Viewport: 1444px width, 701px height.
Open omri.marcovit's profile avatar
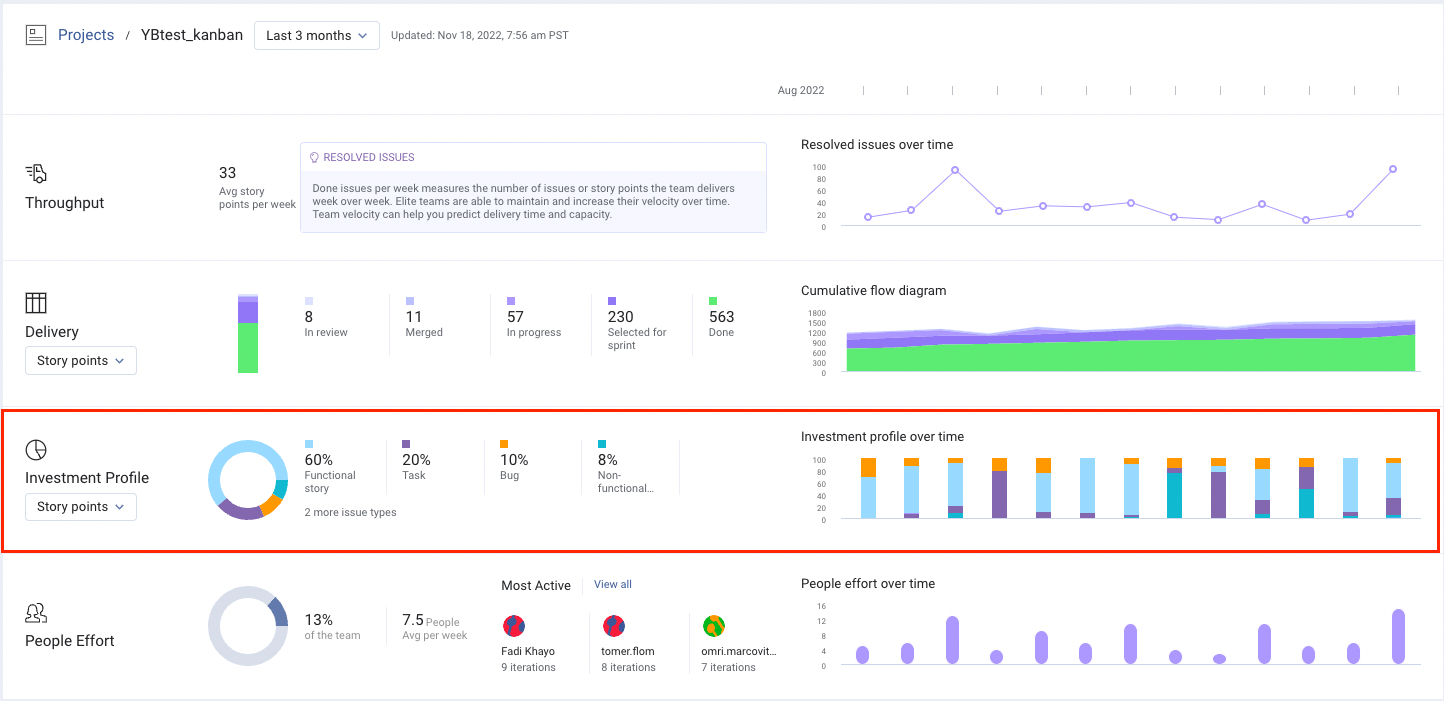pos(714,625)
